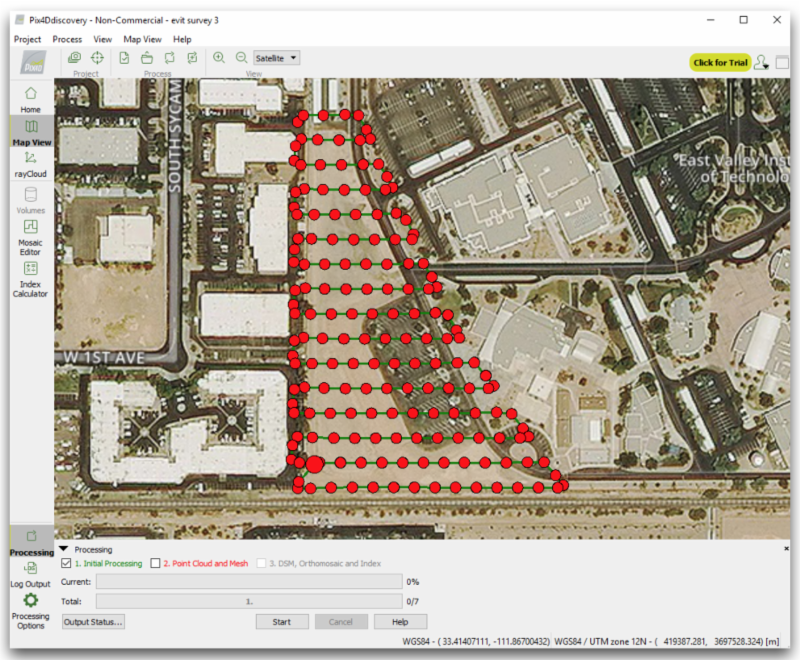
Task: Click the Total progress bar
Action: [249, 601]
